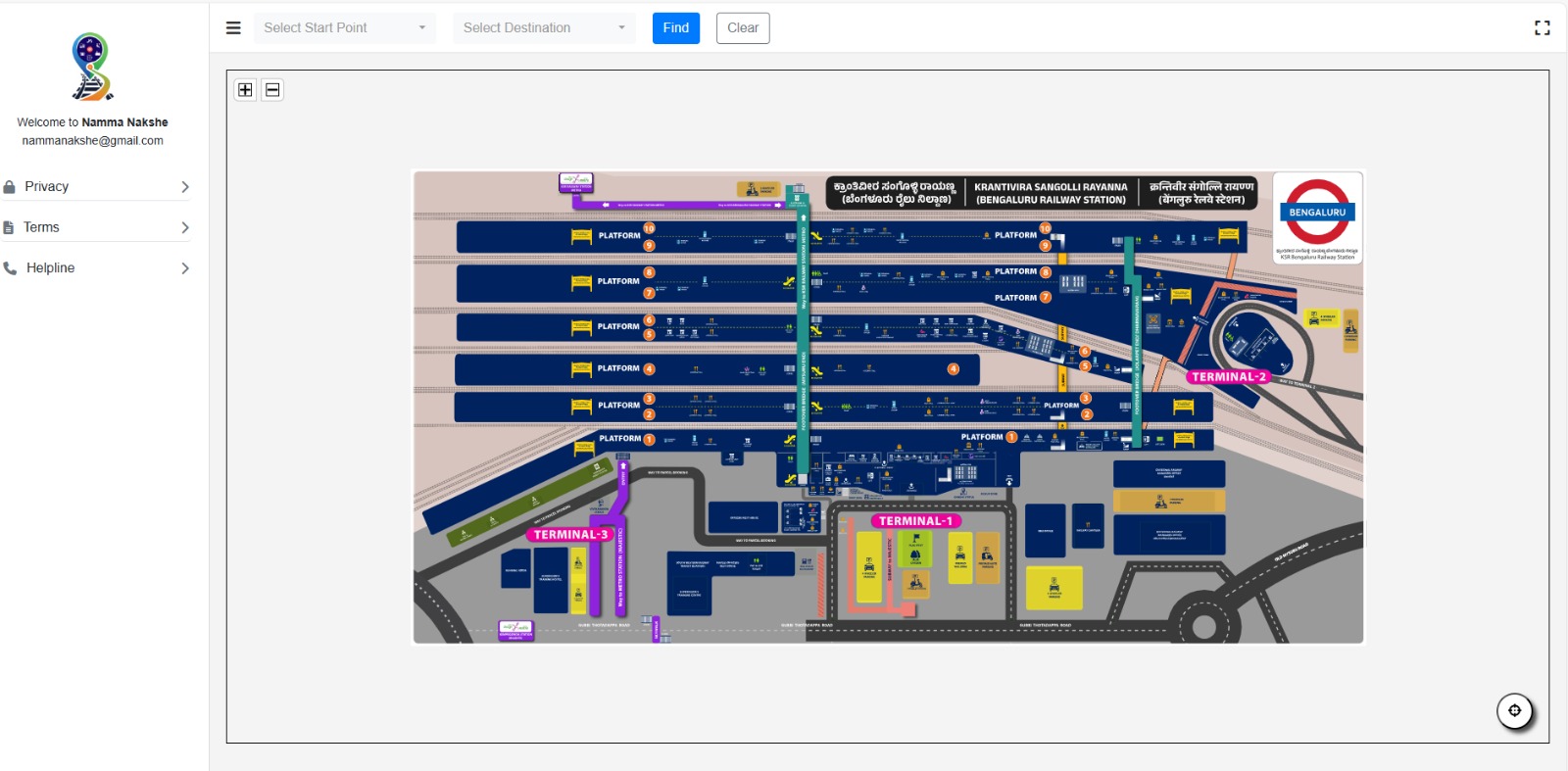Toggle fullscreen view icon
The width and height of the screenshot is (1568, 771).
[x=1542, y=28]
